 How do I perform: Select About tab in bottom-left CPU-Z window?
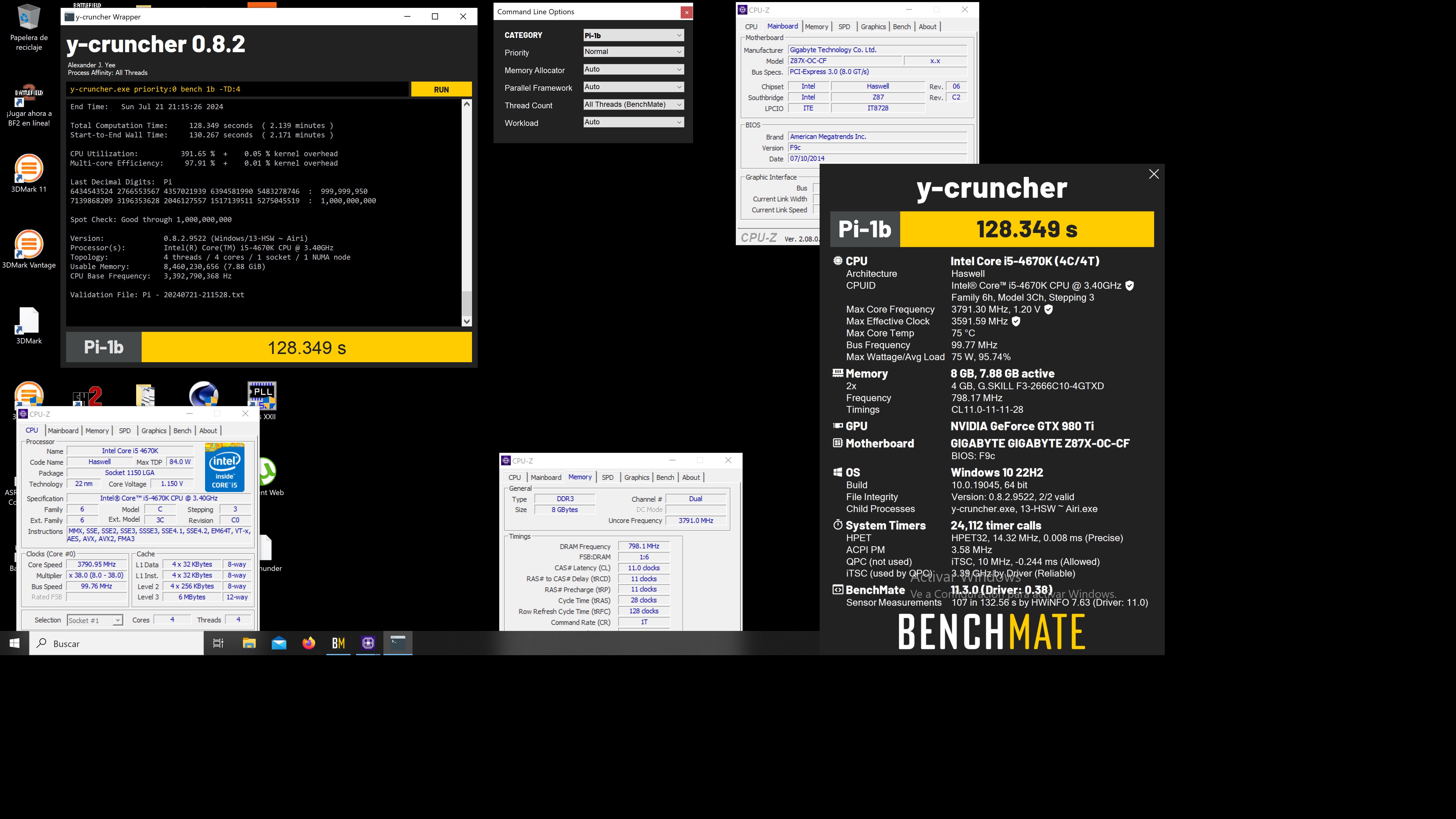pos(208,431)
